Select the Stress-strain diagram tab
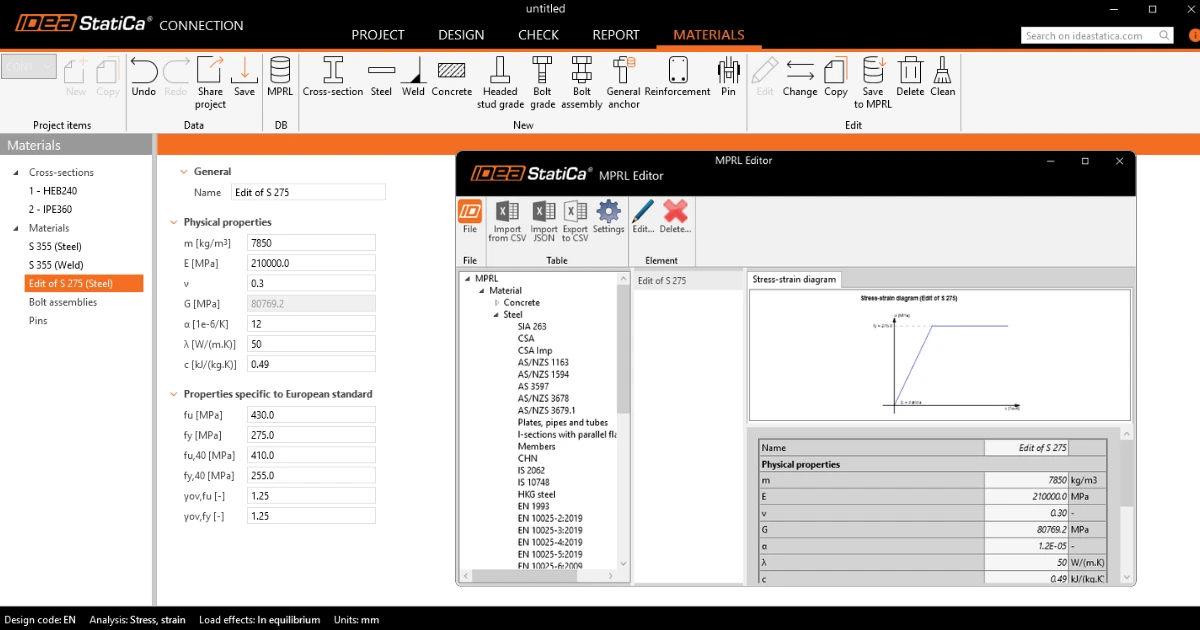This screenshot has height=630, width=1200. coord(794,280)
